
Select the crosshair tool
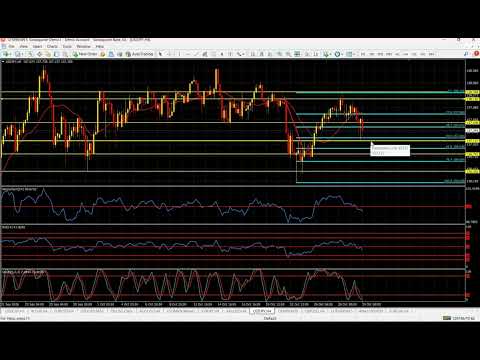click(x=169, y=54)
